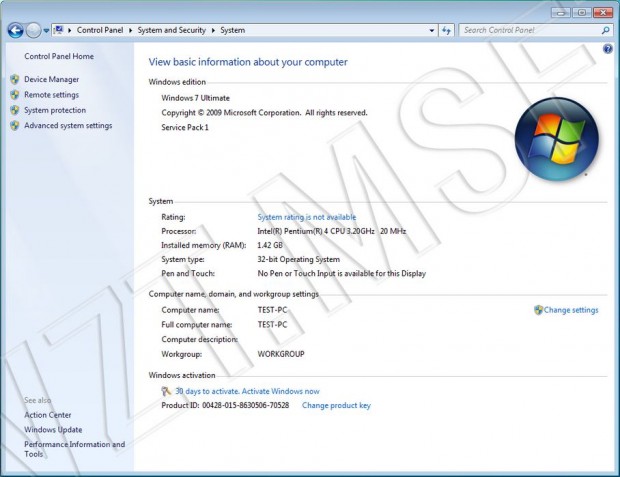This screenshot has height=477, width=620.
Task: Click the WORKGROUP workgroup value
Action: [281, 354]
